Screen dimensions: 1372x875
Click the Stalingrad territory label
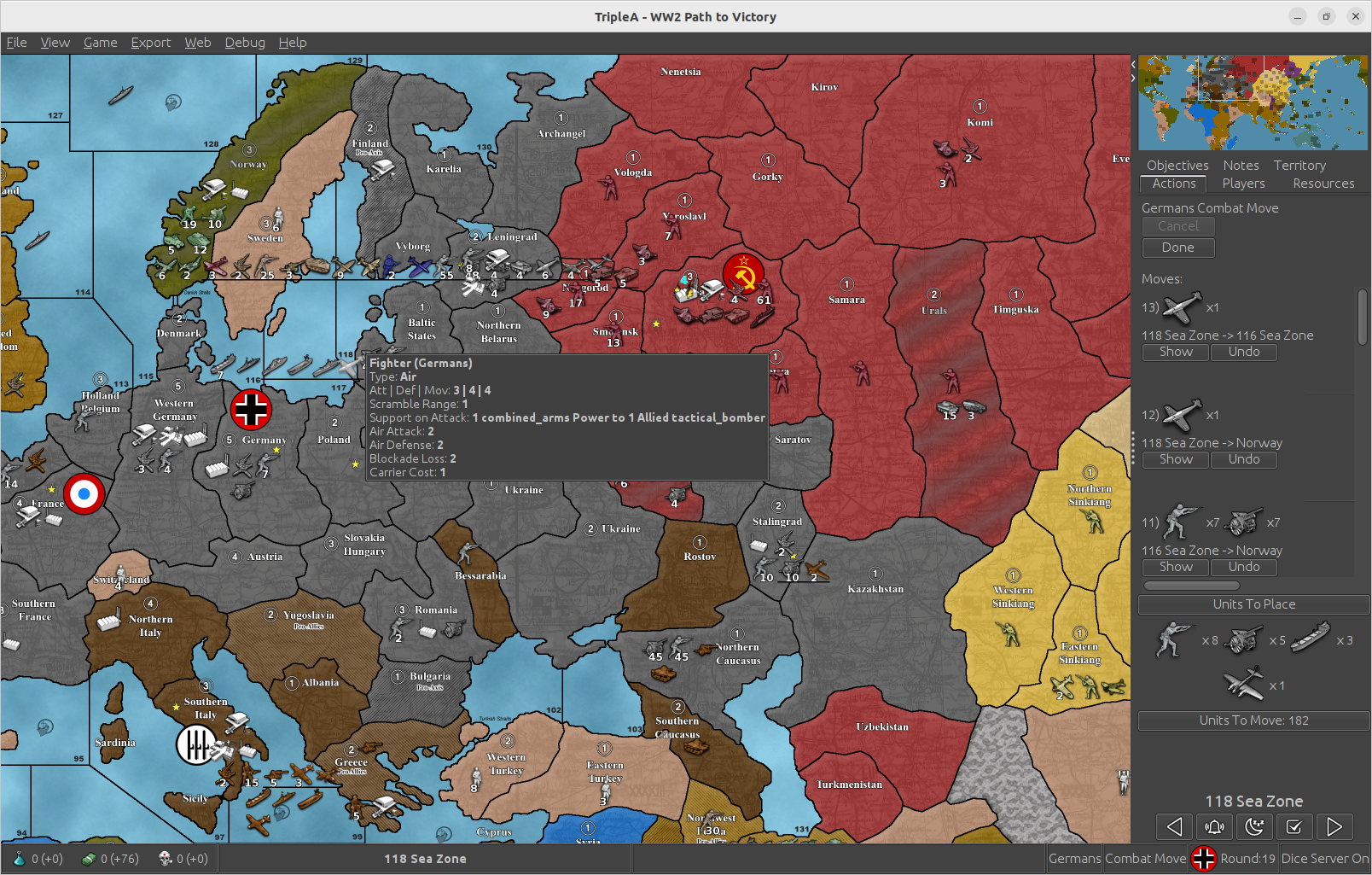[x=776, y=522]
